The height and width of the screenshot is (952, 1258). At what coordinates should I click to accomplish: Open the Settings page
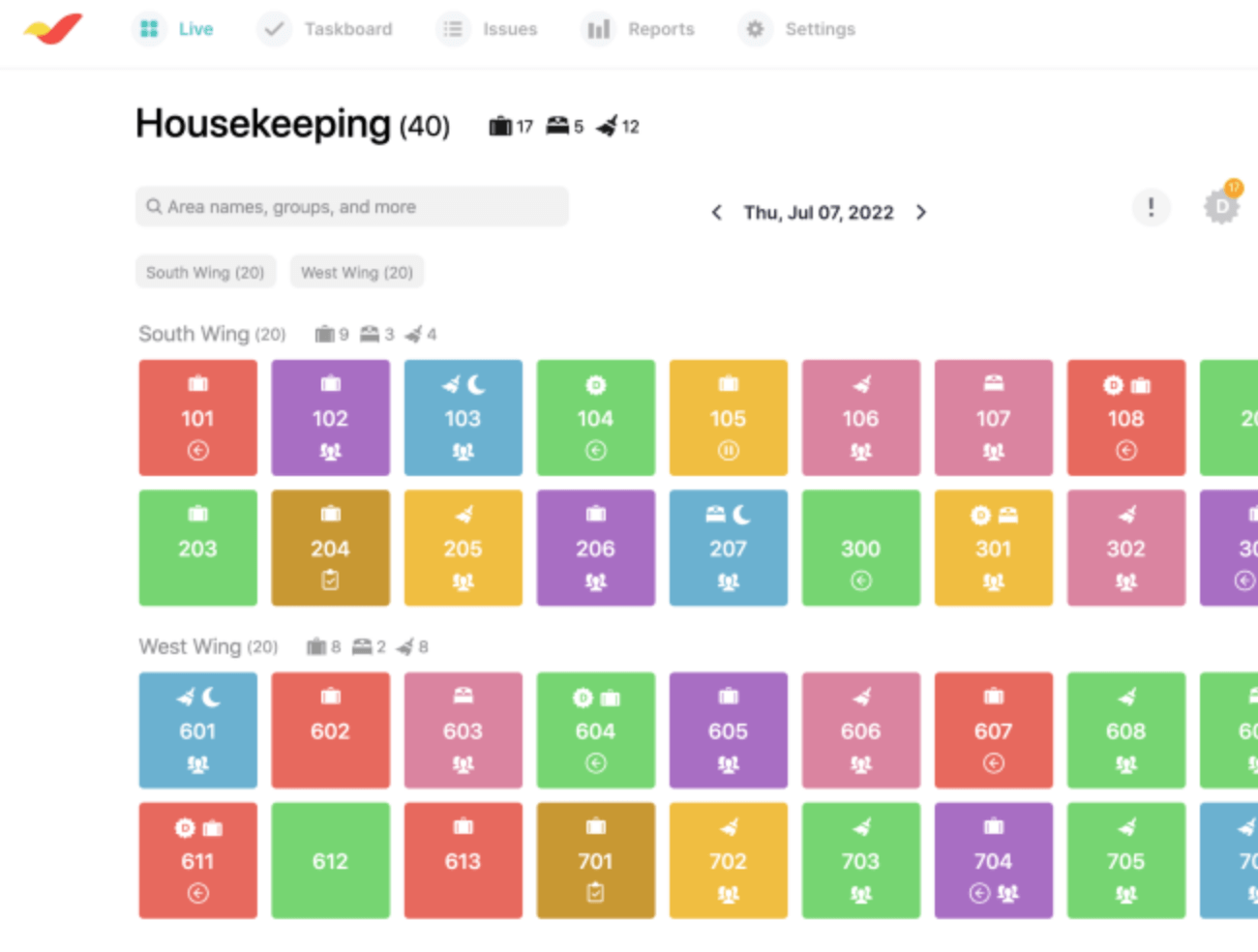click(x=797, y=29)
